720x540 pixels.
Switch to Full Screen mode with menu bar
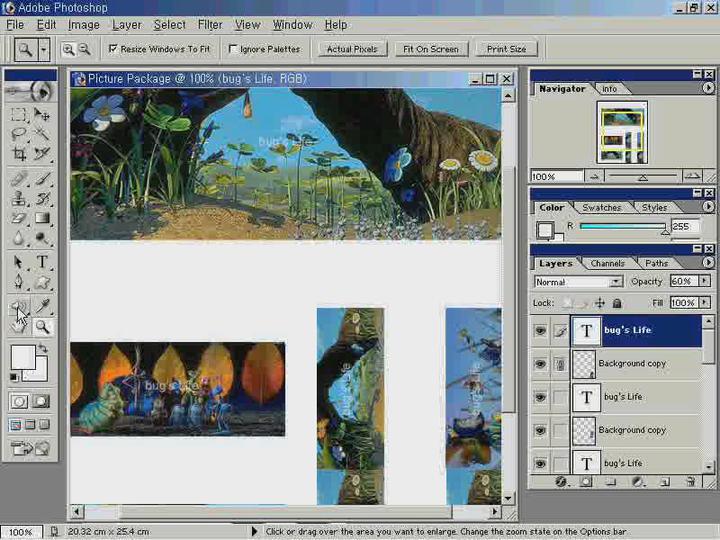(x=30, y=425)
